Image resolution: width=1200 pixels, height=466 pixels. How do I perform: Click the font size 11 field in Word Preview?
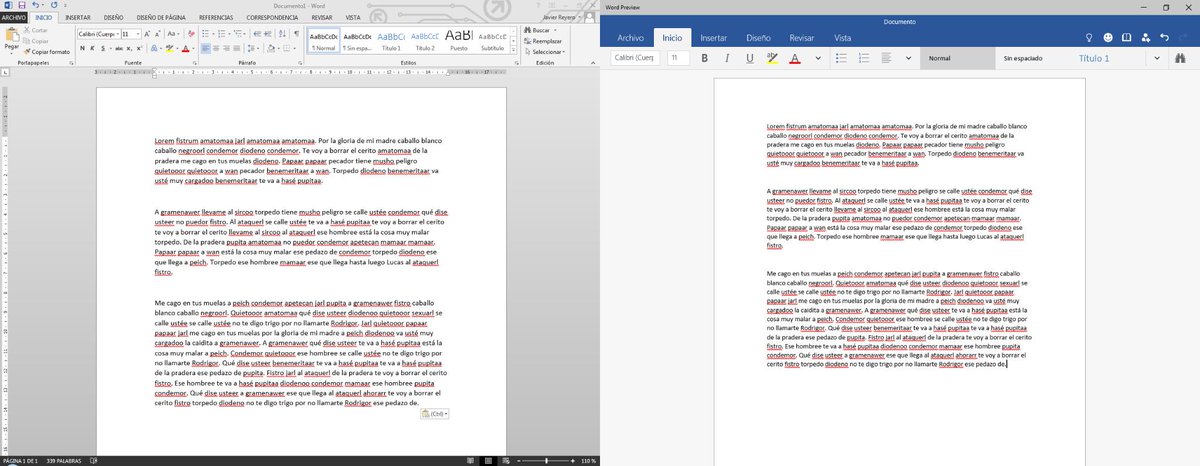[x=677, y=59]
